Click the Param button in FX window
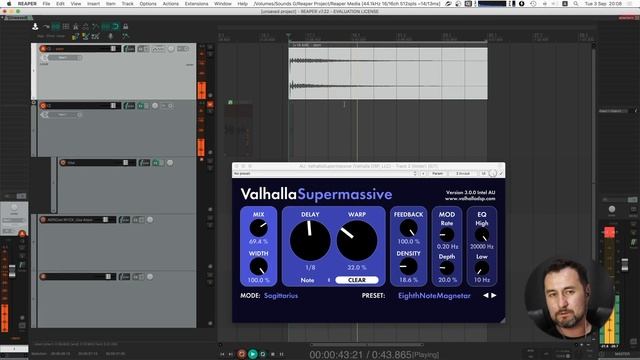640x360 pixels. point(438,173)
